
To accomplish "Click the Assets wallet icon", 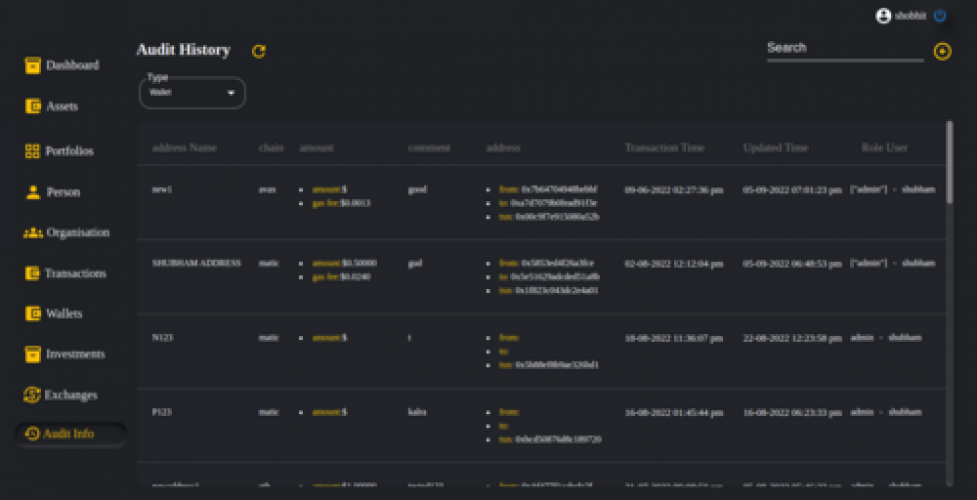I will [x=32, y=107].
